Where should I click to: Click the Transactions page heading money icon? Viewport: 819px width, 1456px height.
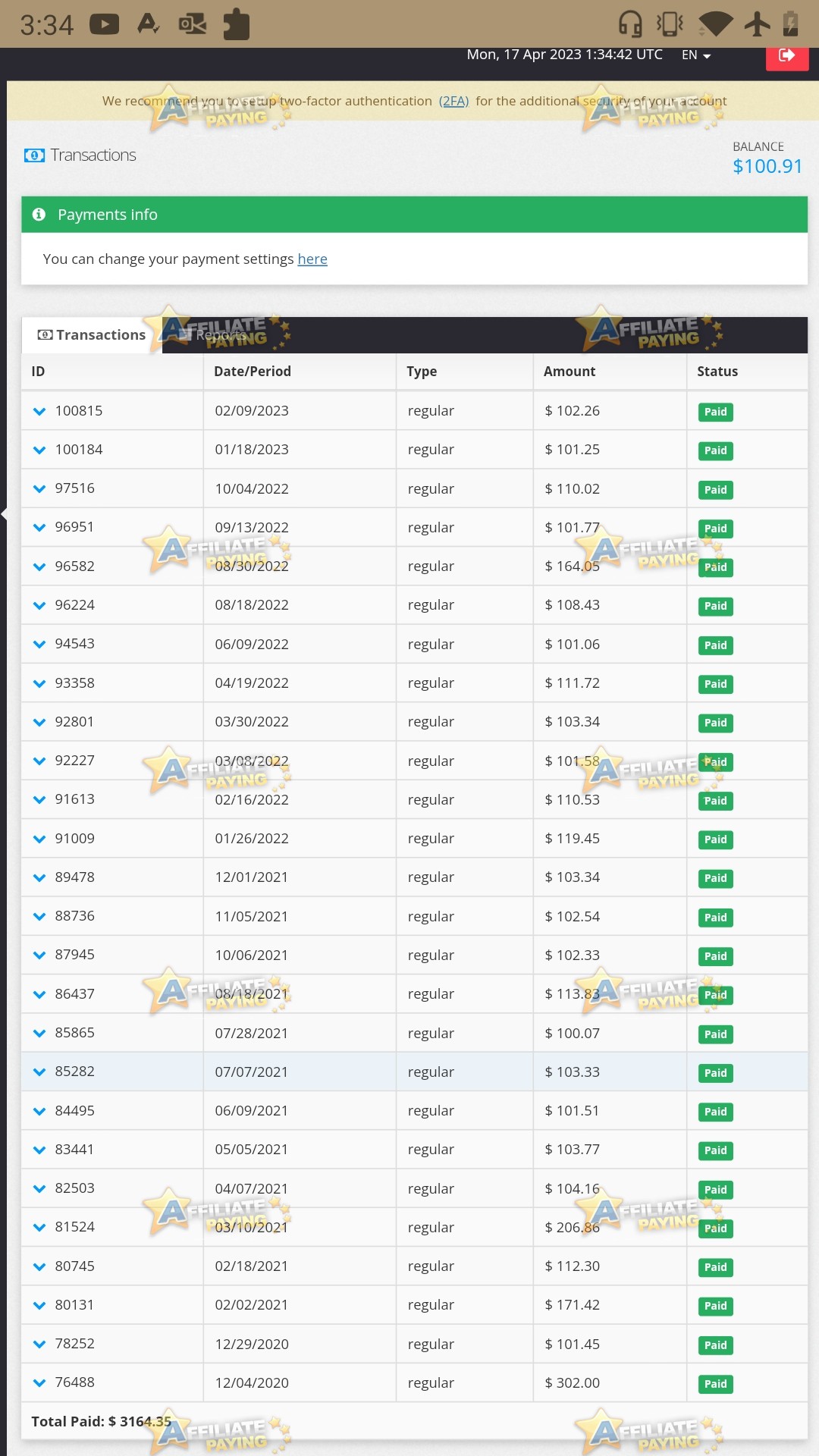click(x=34, y=155)
